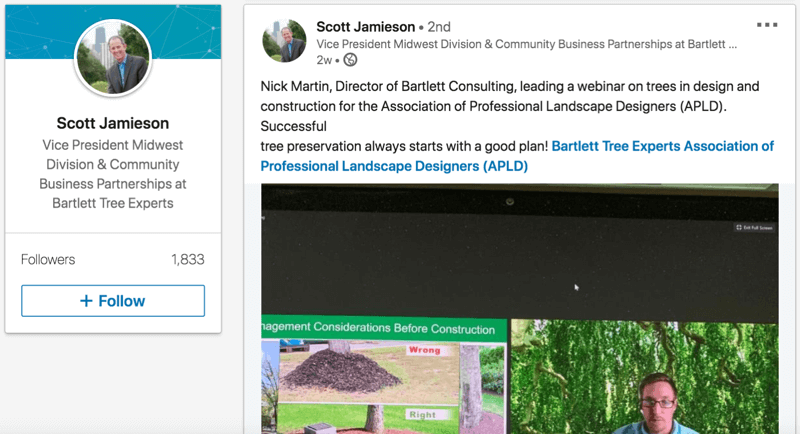800x434 pixels.
Task: Click the followers count 1,833
Action: point(187,259)
